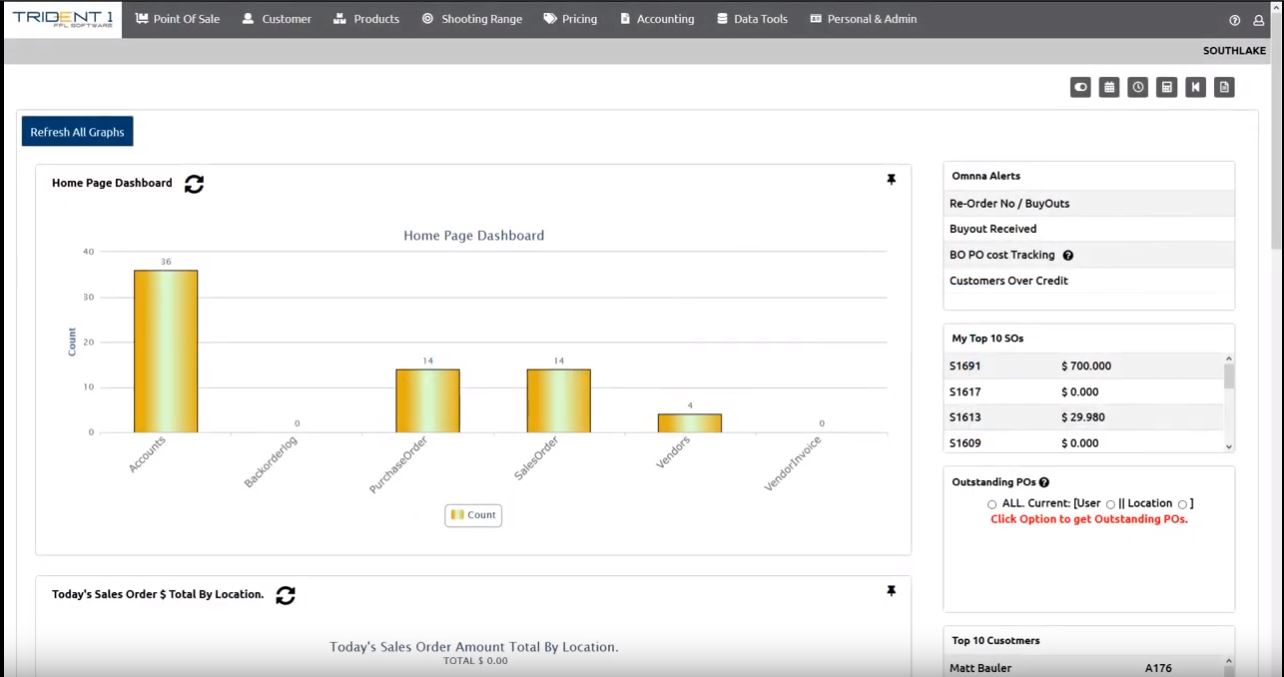Click the skip-to-first arrow icon
This screenshot has width=1284, height=677.
(1195, 88)
